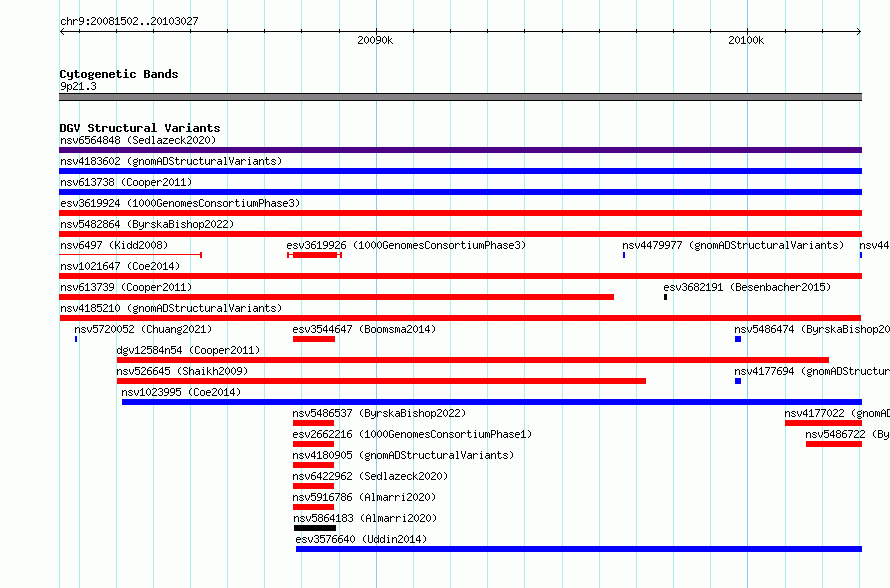Open esv3682191 (Besenbacher2015) label
Viewport: 890px width, 588px height.
[747, 287]
